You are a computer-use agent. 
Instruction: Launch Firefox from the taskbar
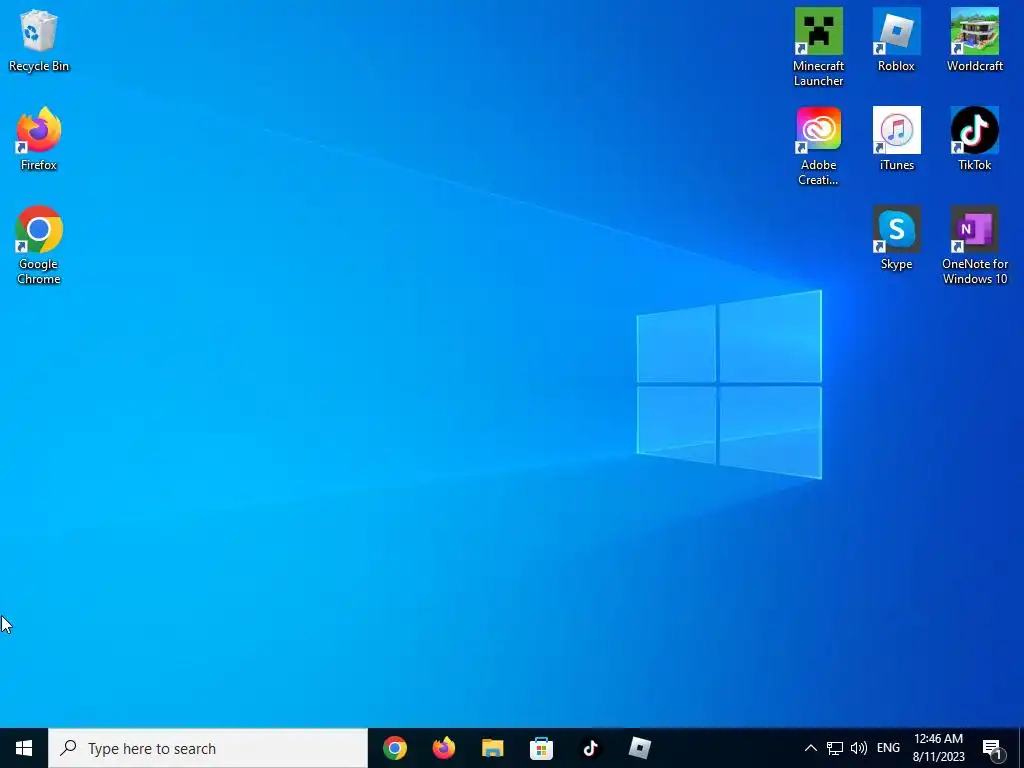tap(443, 748)
